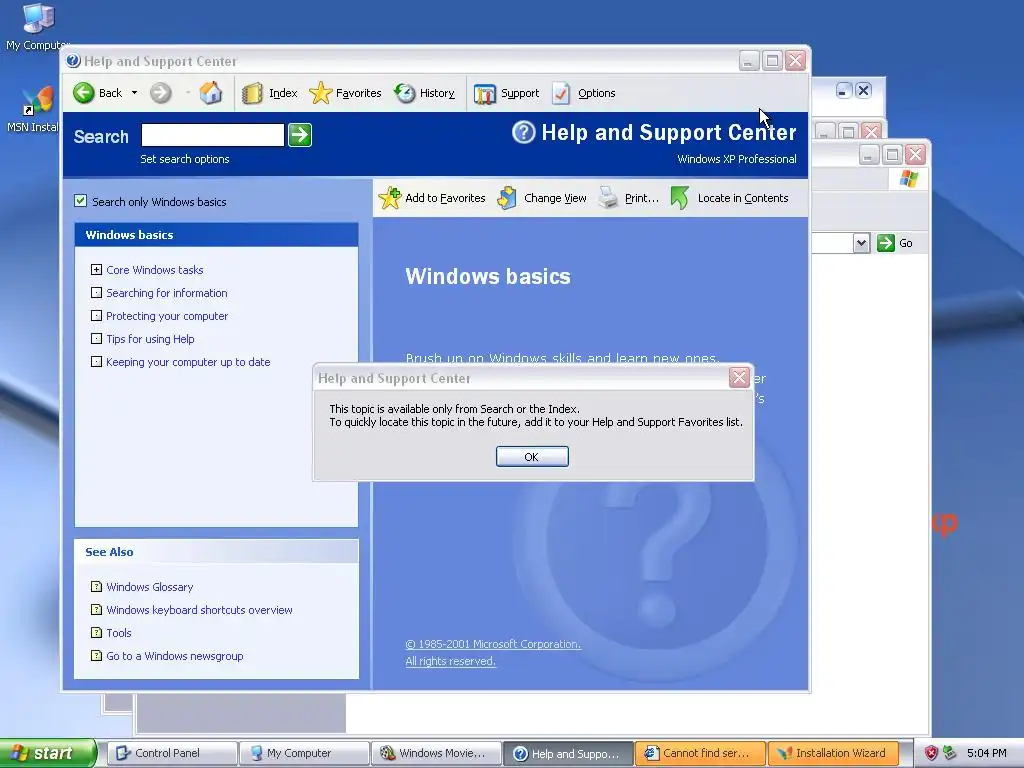The width and height of the screenshot is (1024, 768).
Task: Open Set search options link
Action: point(185,159)
